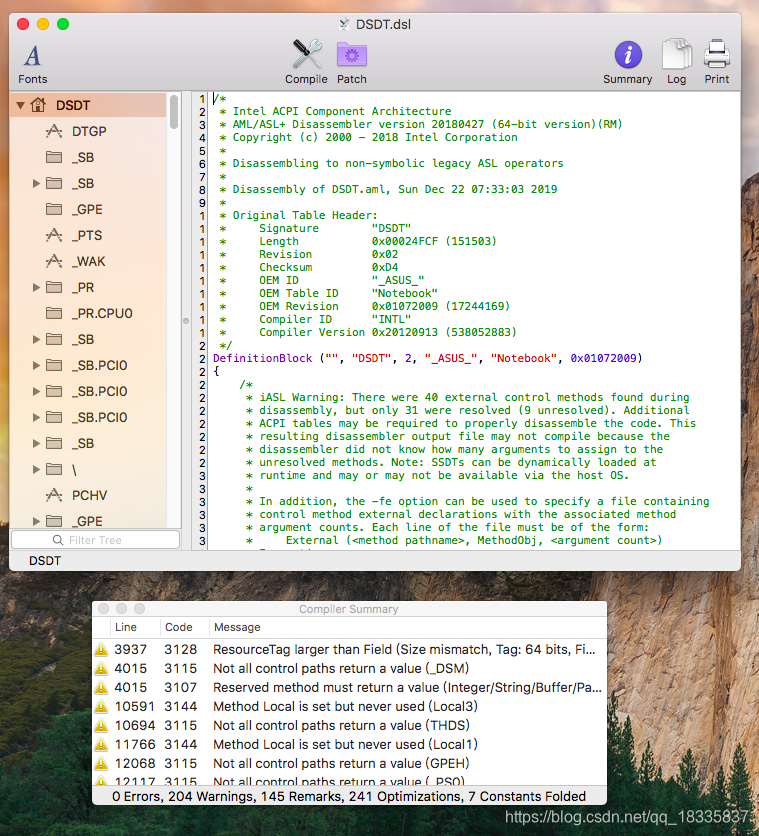The width and height of the screenshot is (759, 836).
Task: Click the tree panel vertical scrollbar
Action: (x=174, y=112)
